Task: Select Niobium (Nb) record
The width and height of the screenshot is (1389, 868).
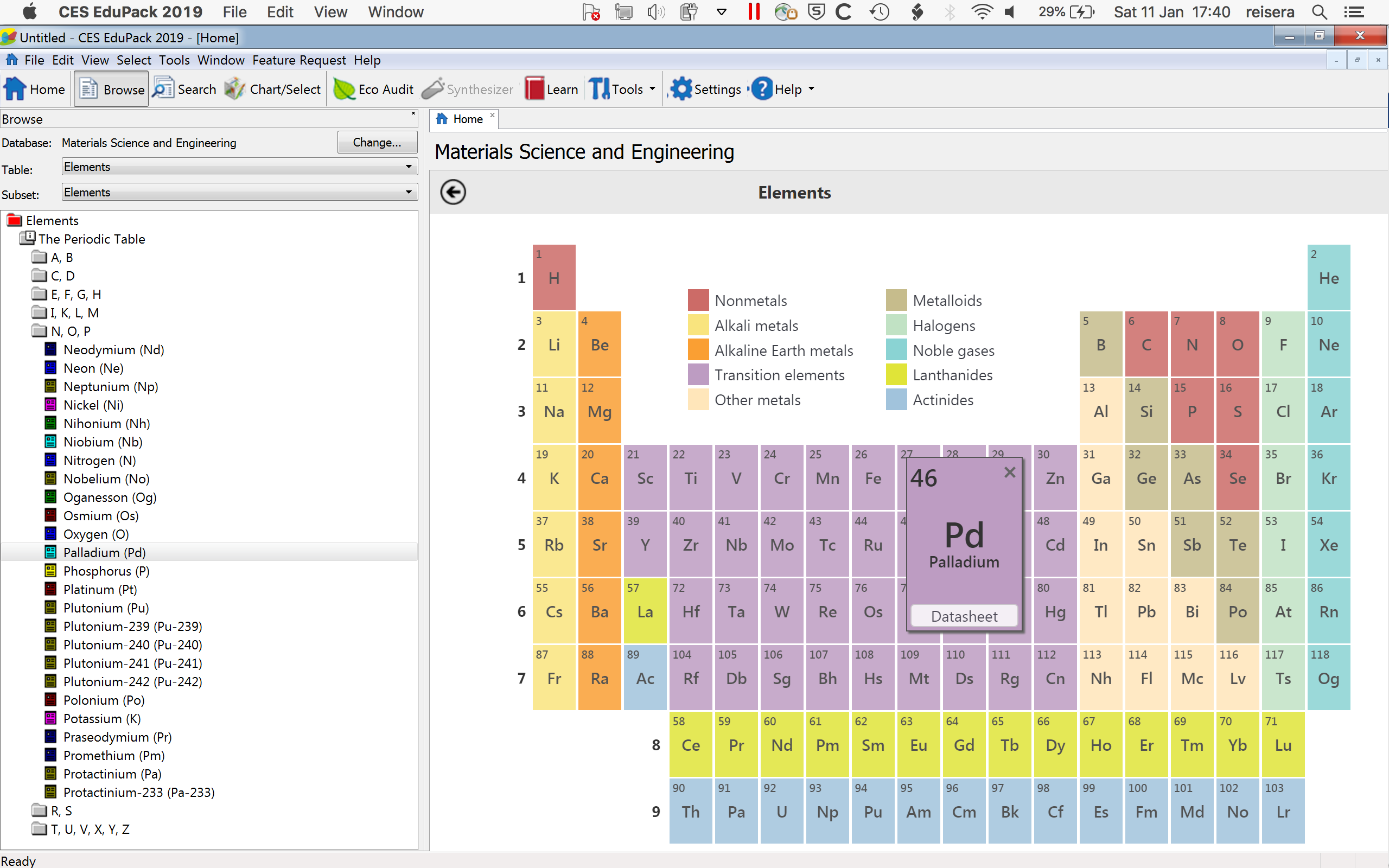Action: (x=102, y=442)
